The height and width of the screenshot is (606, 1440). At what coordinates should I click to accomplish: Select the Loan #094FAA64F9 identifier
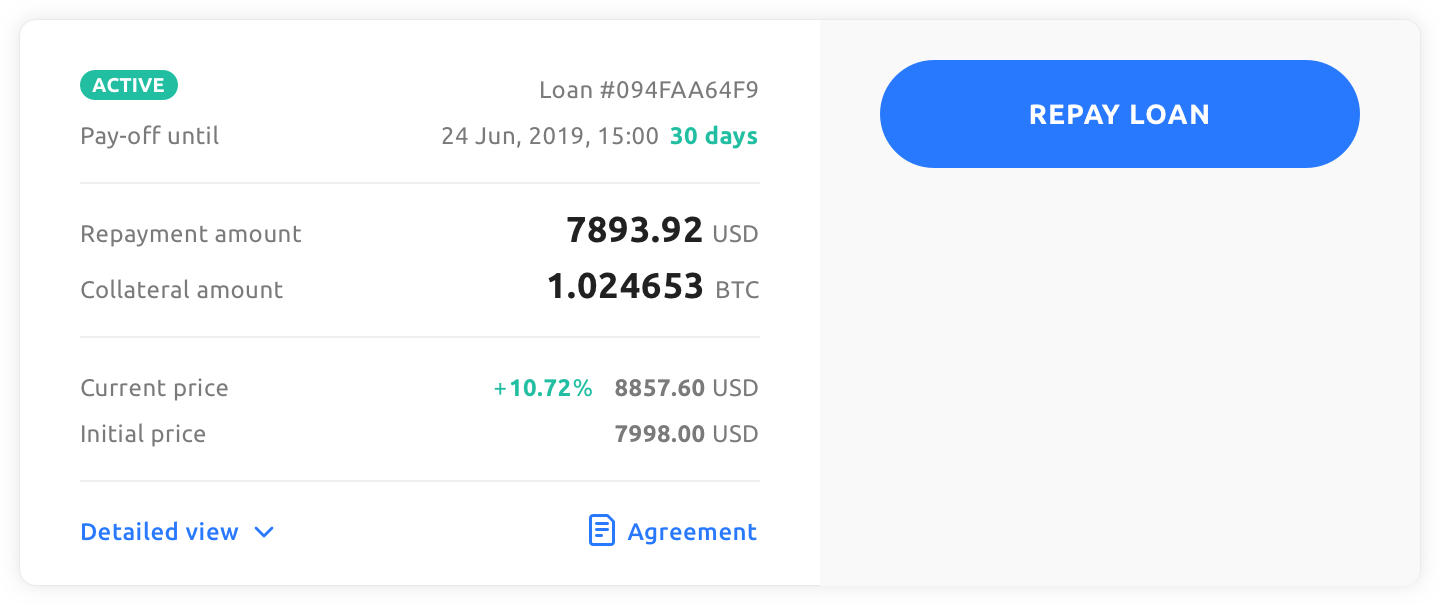[649, 90]
